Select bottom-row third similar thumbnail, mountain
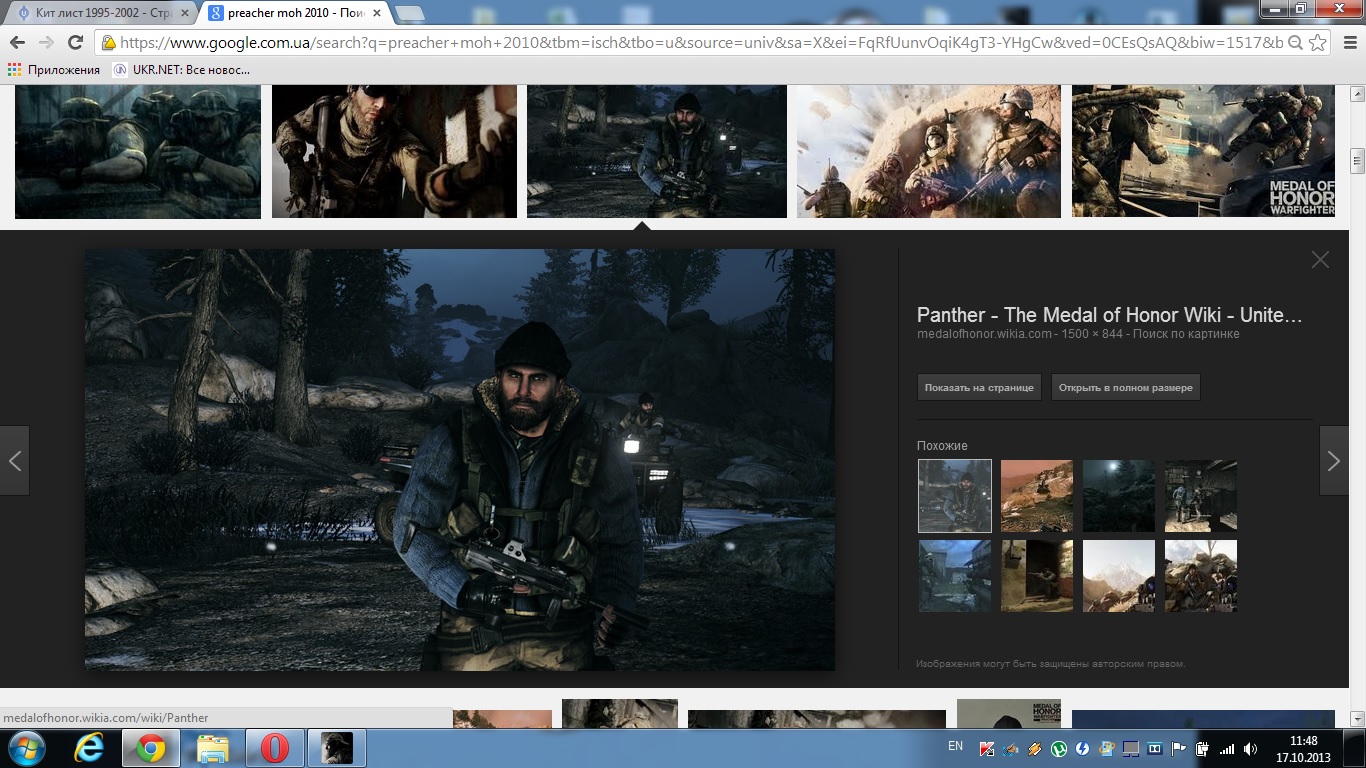Image resolution: width=1366 pixels, height=768 pixels. pos(1119,576)
